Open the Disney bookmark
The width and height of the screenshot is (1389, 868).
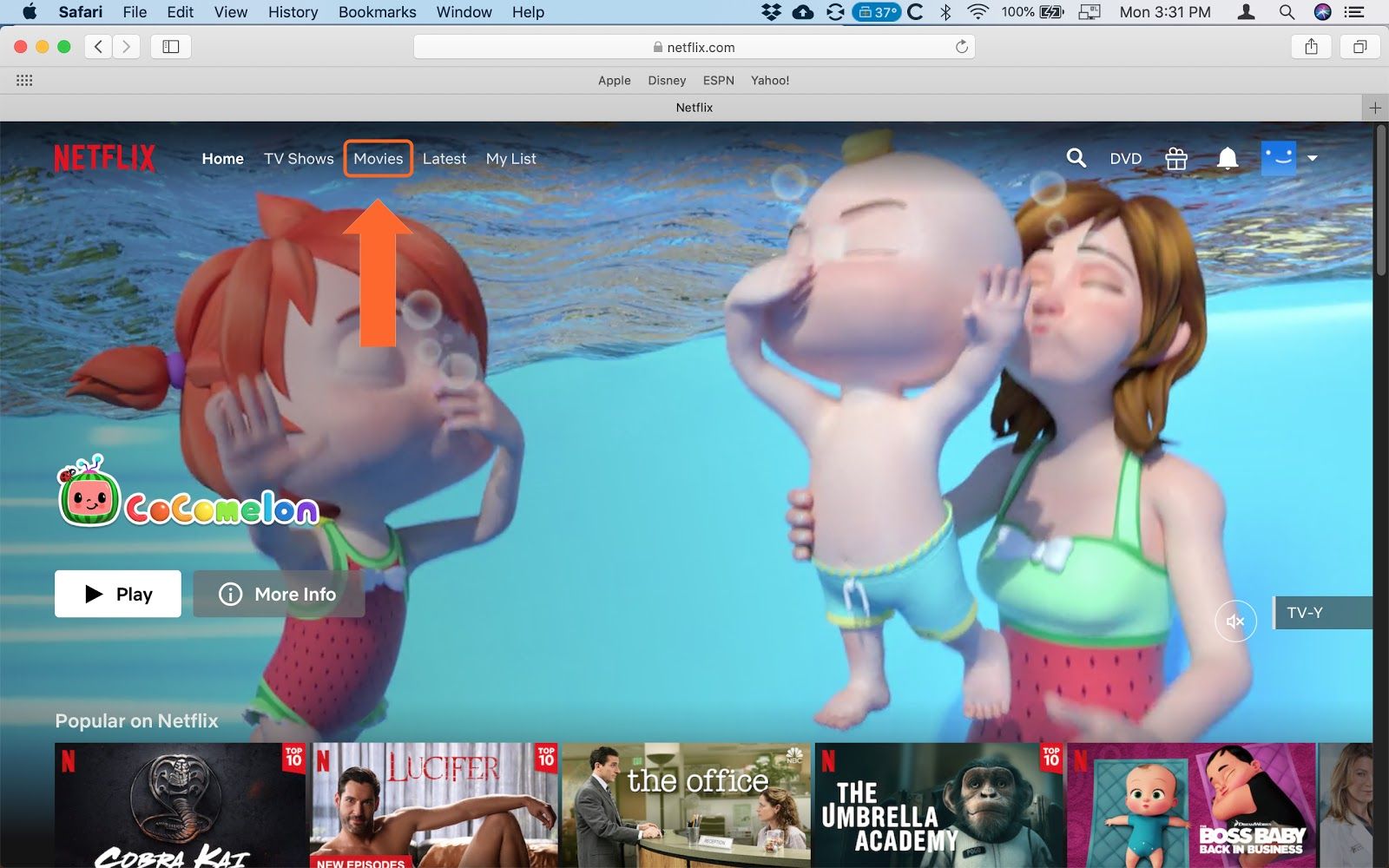click(x=667, y=81)
